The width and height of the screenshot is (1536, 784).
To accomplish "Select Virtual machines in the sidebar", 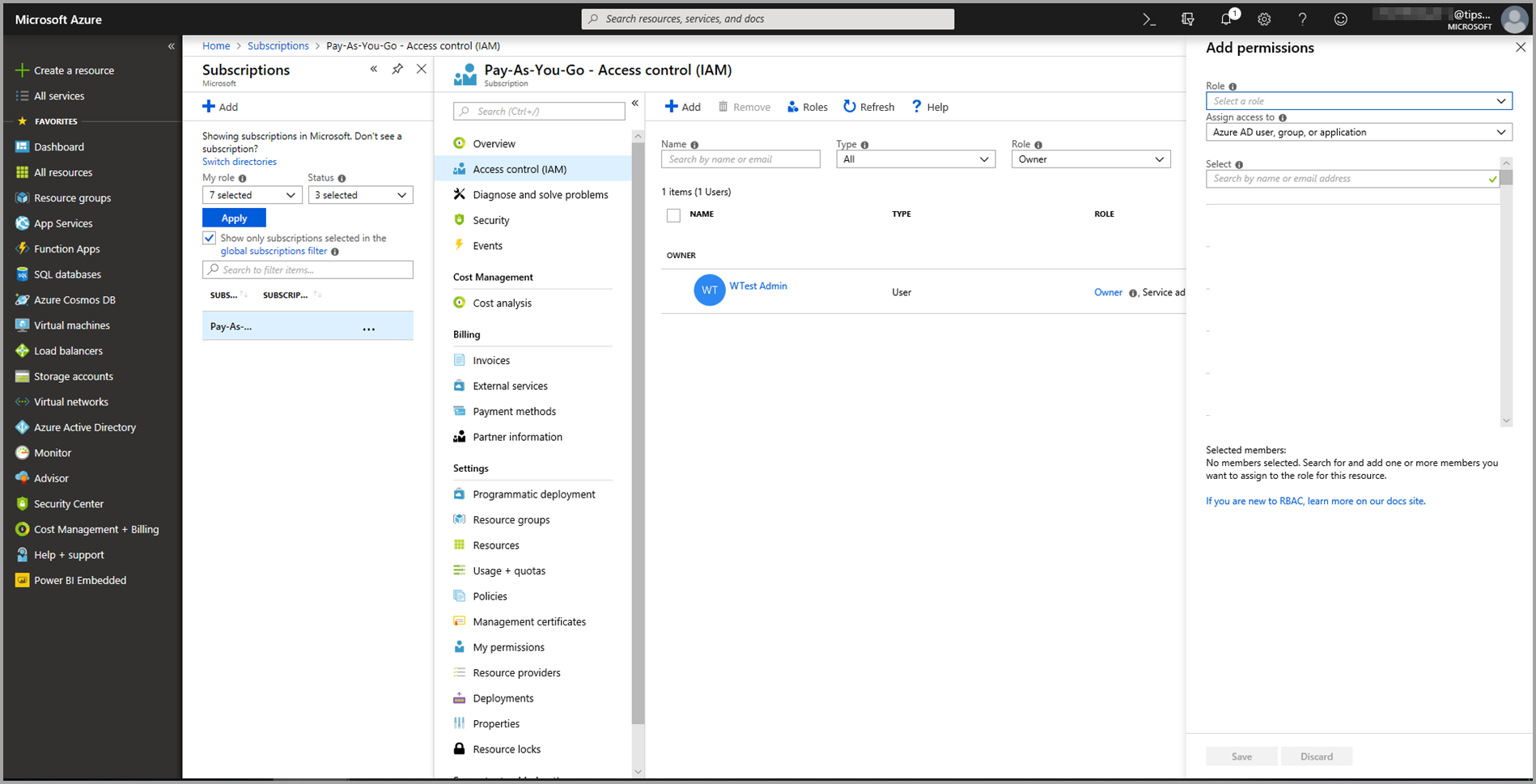I will (70, 324).
